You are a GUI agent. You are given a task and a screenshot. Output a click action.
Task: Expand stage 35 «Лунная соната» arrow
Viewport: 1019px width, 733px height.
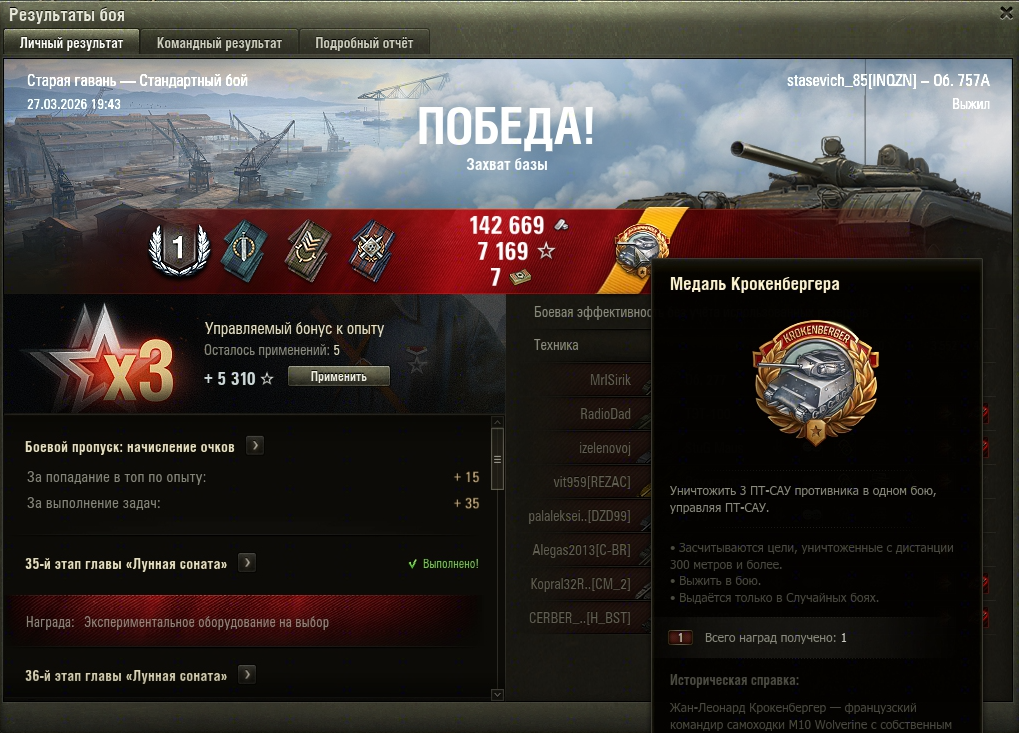tap(247, 563)
